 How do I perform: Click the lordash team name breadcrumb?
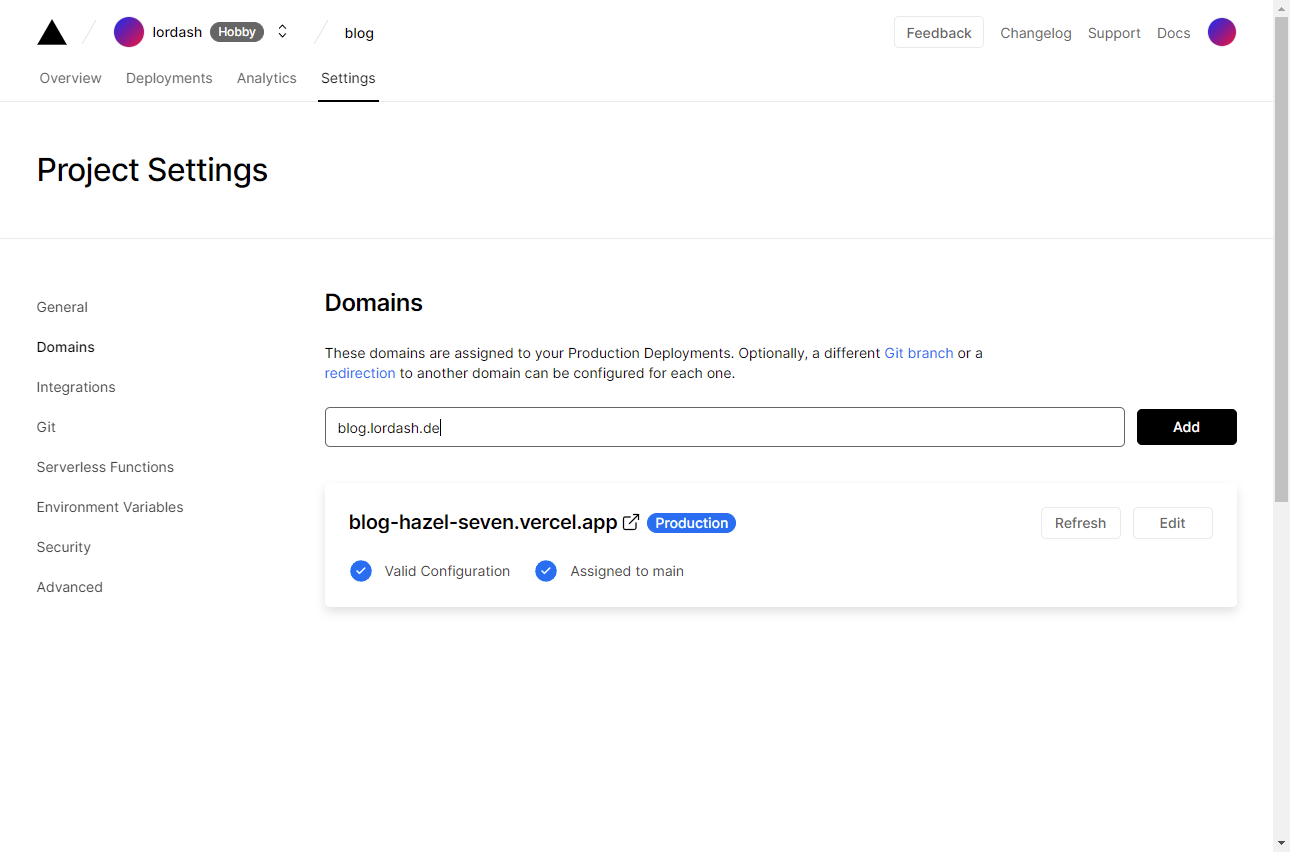(177, 32)
